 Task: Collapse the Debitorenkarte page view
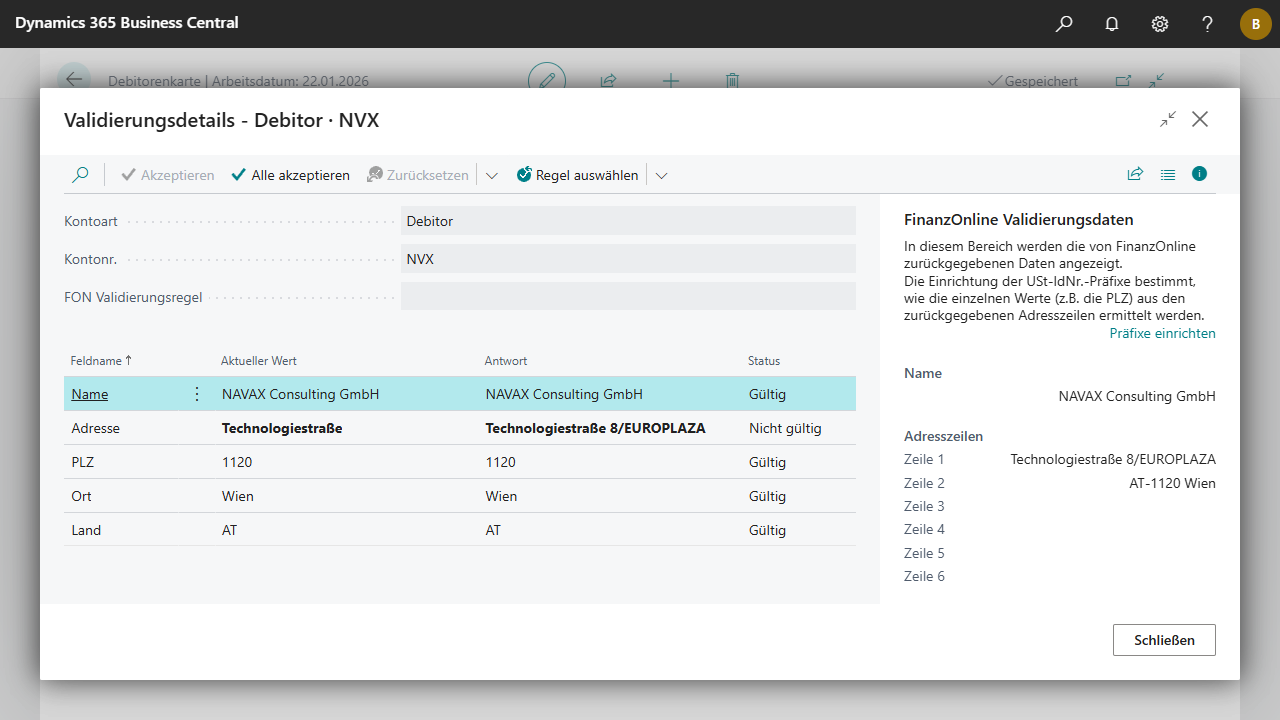click(x=1156, y=81)
